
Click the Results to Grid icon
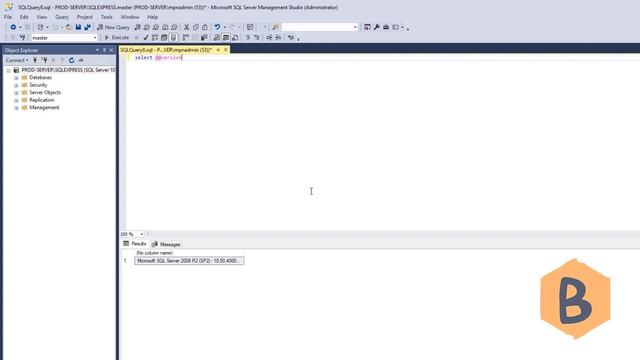pyautogui.click(x=226, y=38)
